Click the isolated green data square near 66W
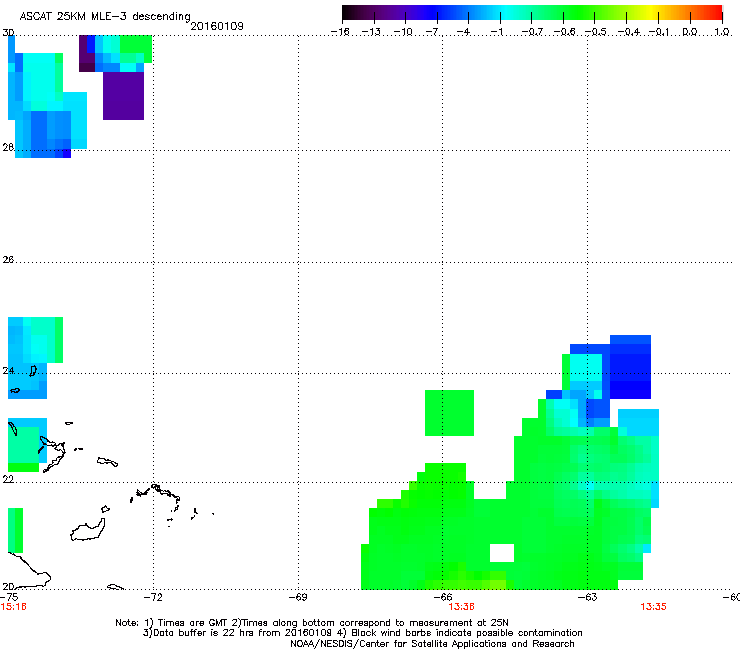This screenshot has height=650, width=740. point(449,413)
